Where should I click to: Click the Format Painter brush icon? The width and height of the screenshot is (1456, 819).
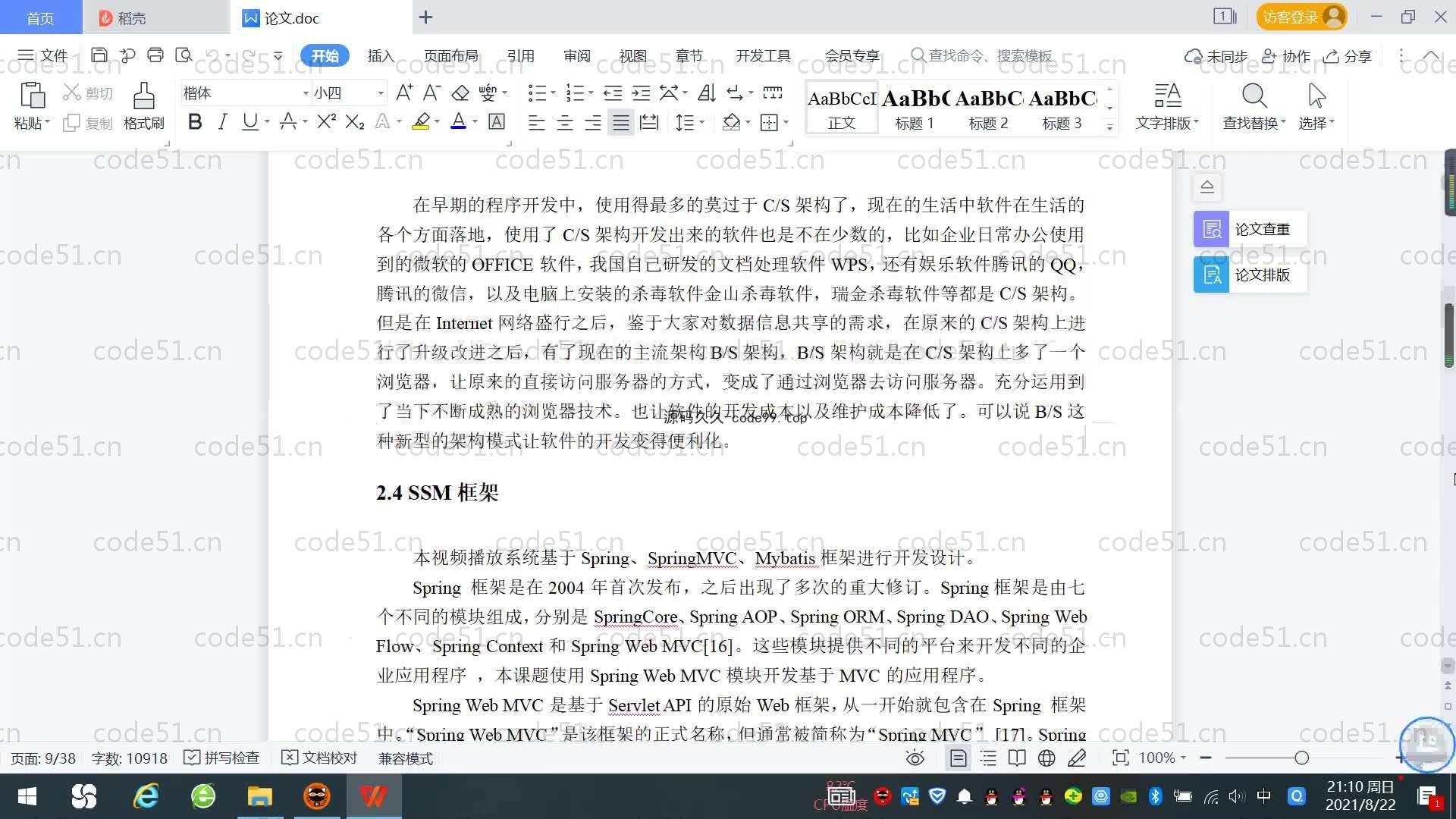click(x=143, y=96)
